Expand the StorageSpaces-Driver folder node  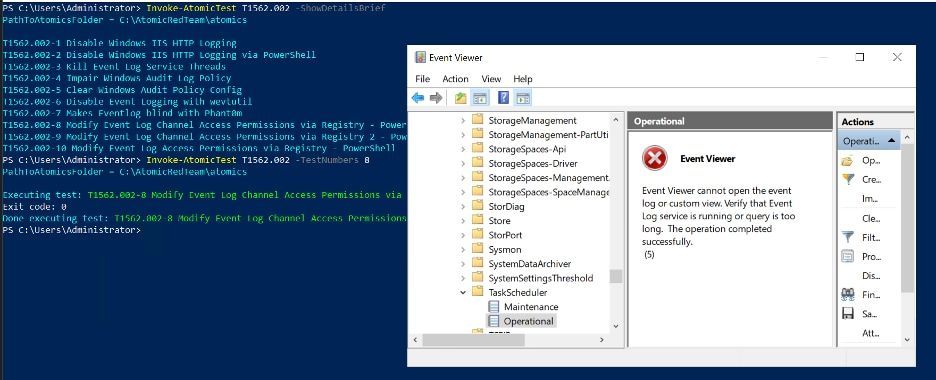[463, 163]
